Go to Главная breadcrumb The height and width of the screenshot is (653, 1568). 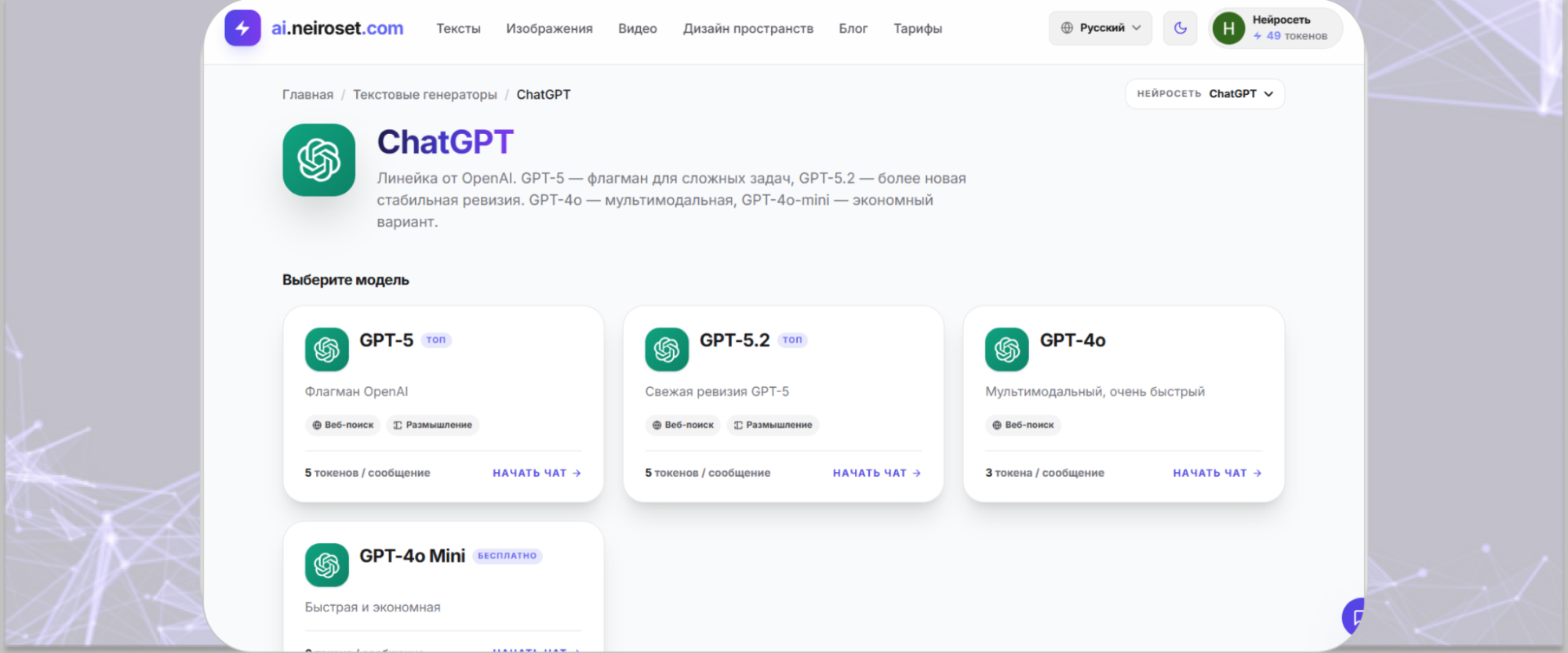coord(307,94)
